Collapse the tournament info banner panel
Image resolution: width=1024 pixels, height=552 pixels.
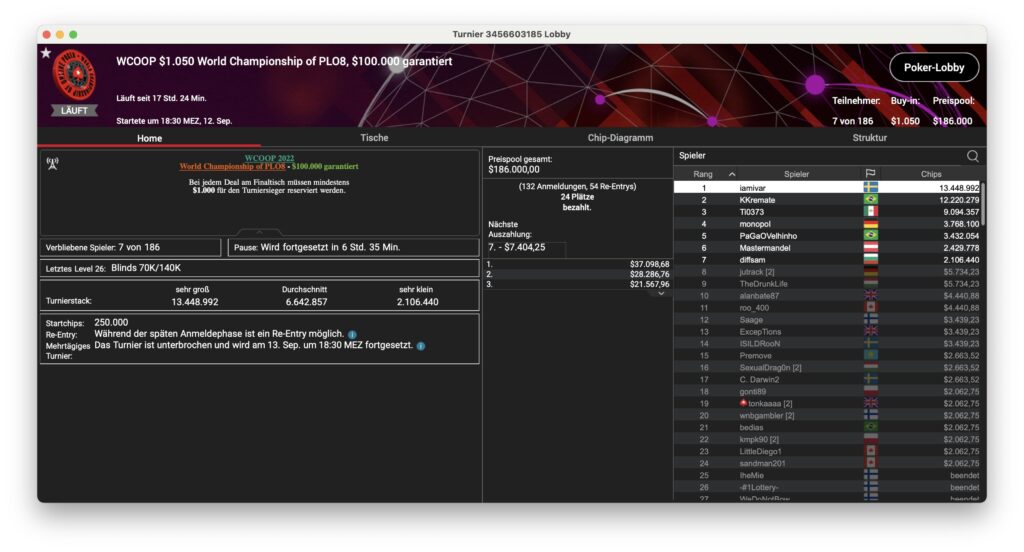[259, 232]
